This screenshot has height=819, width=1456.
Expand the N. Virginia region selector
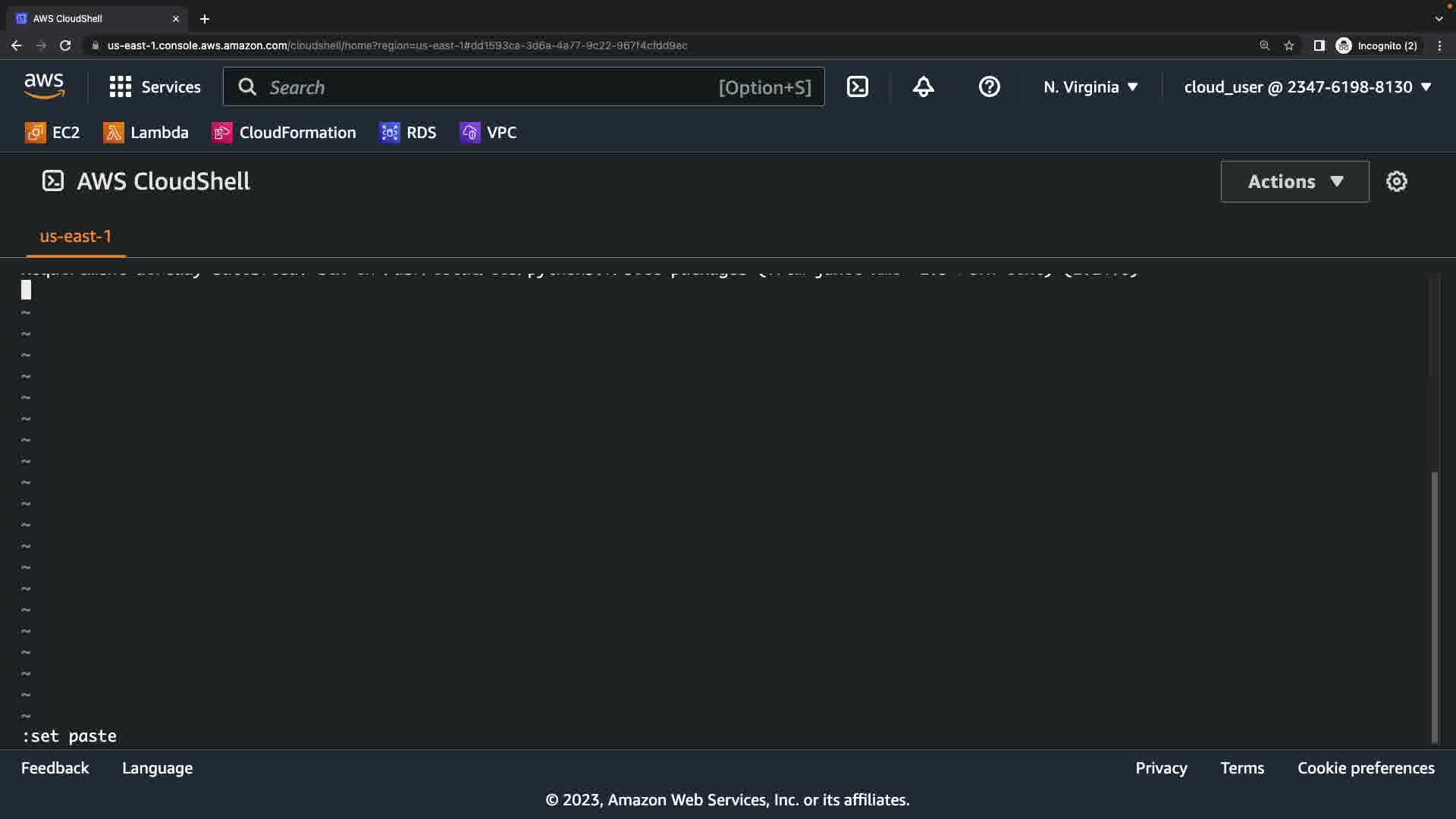[x=1090, y=87]
